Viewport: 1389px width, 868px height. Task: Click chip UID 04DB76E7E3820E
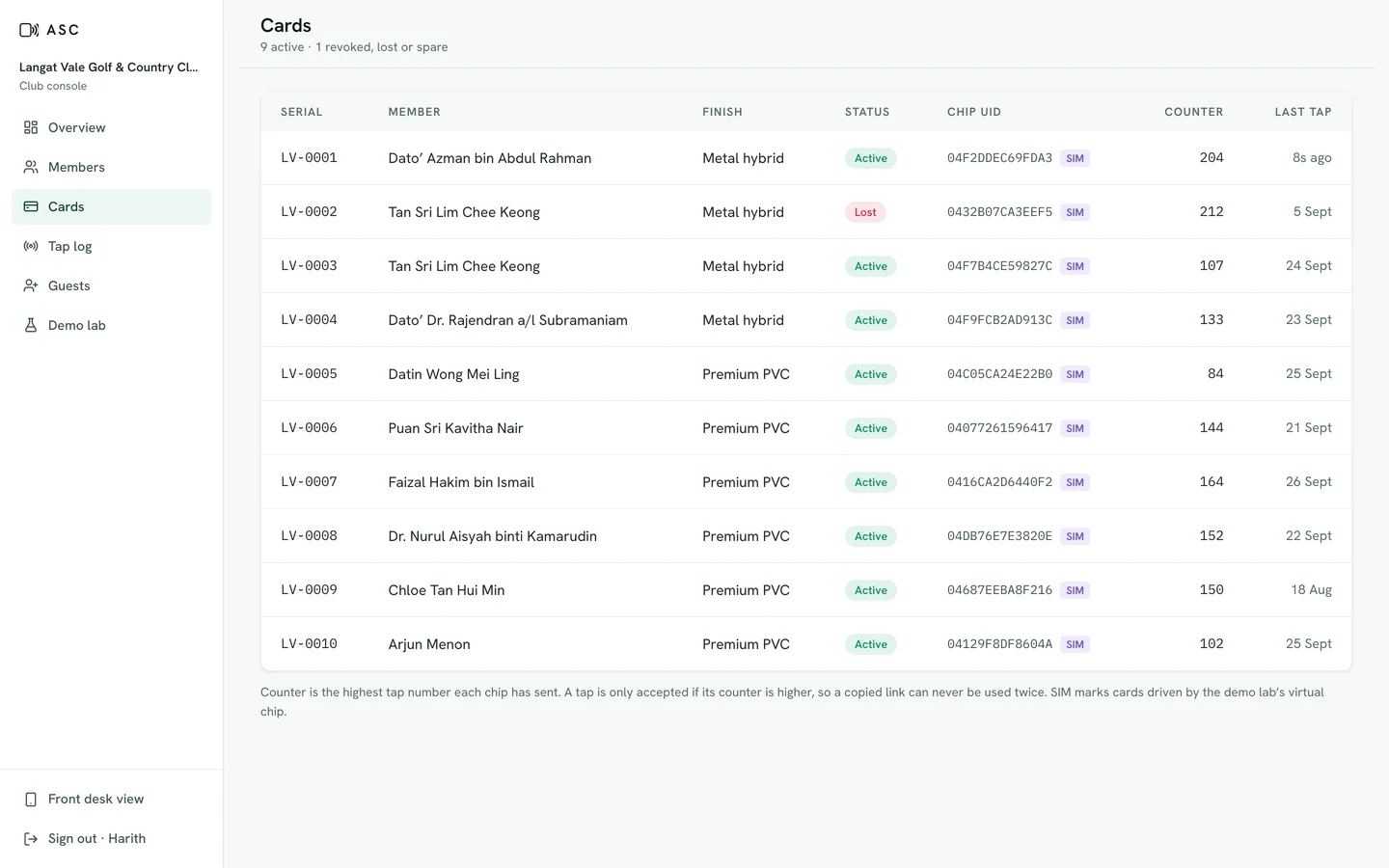tap(999, 536)
